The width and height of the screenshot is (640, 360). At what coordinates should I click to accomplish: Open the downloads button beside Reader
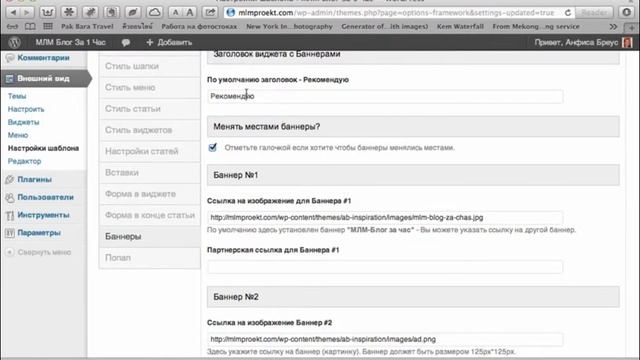pyautogui.click(x=627, y=12)
